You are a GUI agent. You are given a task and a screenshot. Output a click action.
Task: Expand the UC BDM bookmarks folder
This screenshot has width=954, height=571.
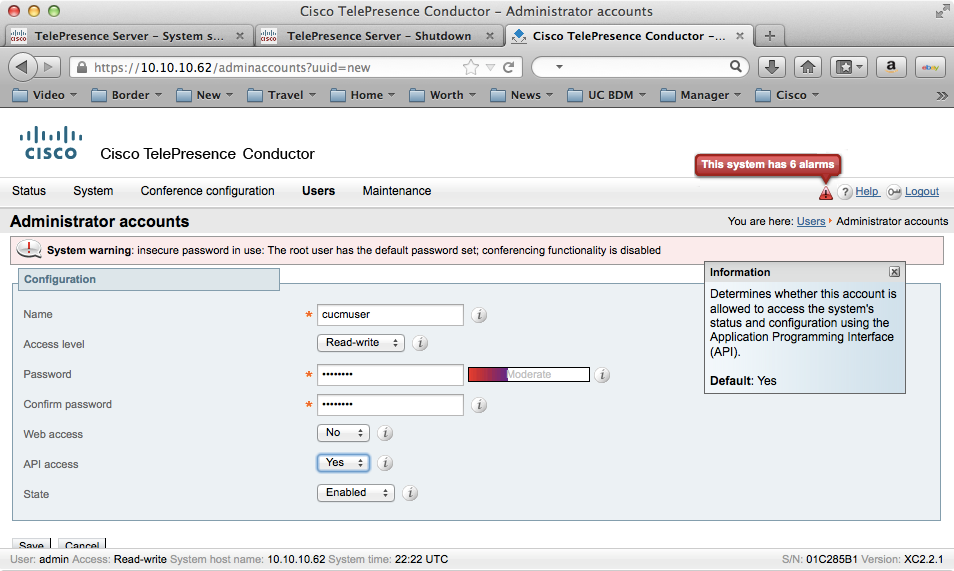[x=607, y=95]
